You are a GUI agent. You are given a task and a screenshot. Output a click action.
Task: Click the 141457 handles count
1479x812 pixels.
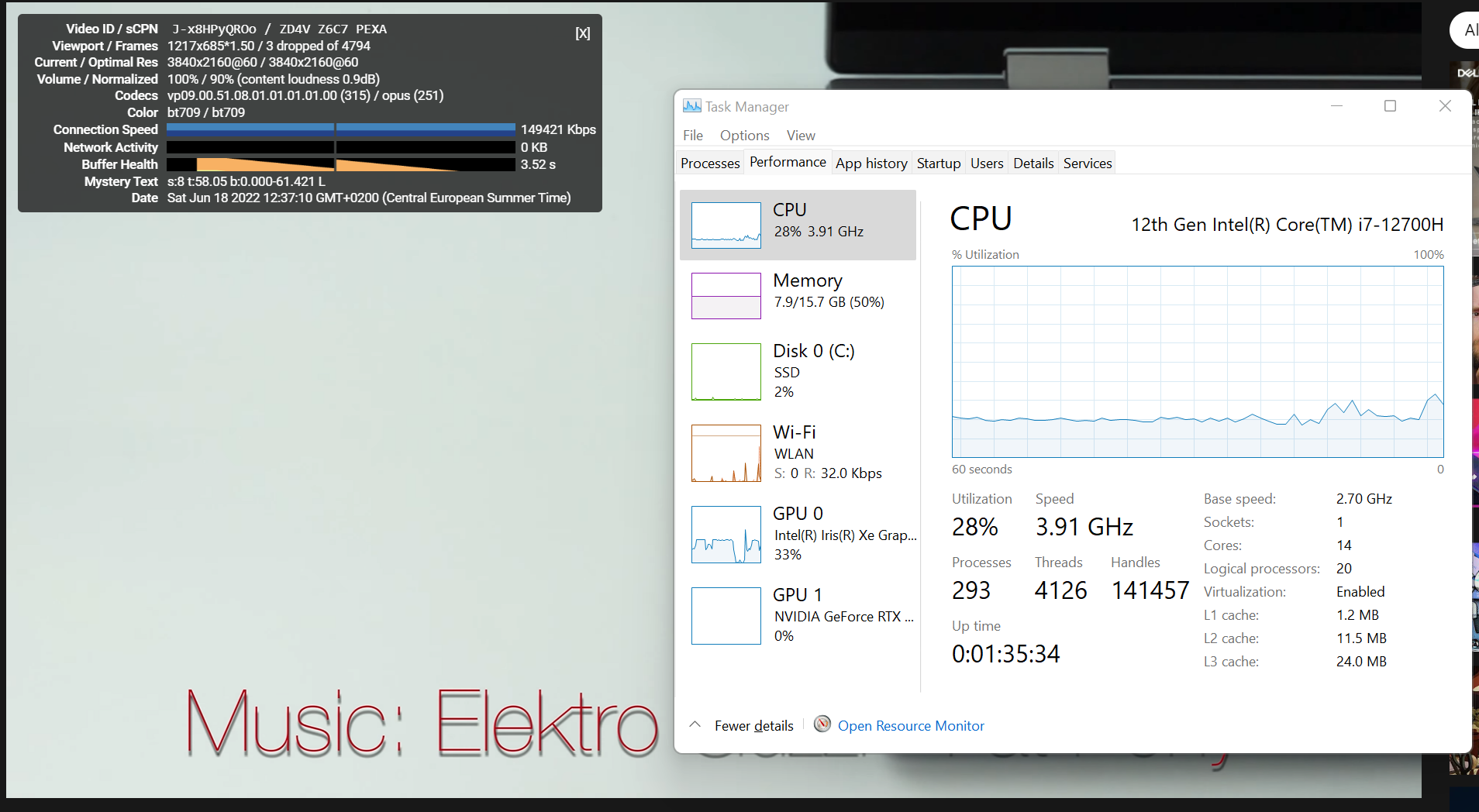[1150, 590]
